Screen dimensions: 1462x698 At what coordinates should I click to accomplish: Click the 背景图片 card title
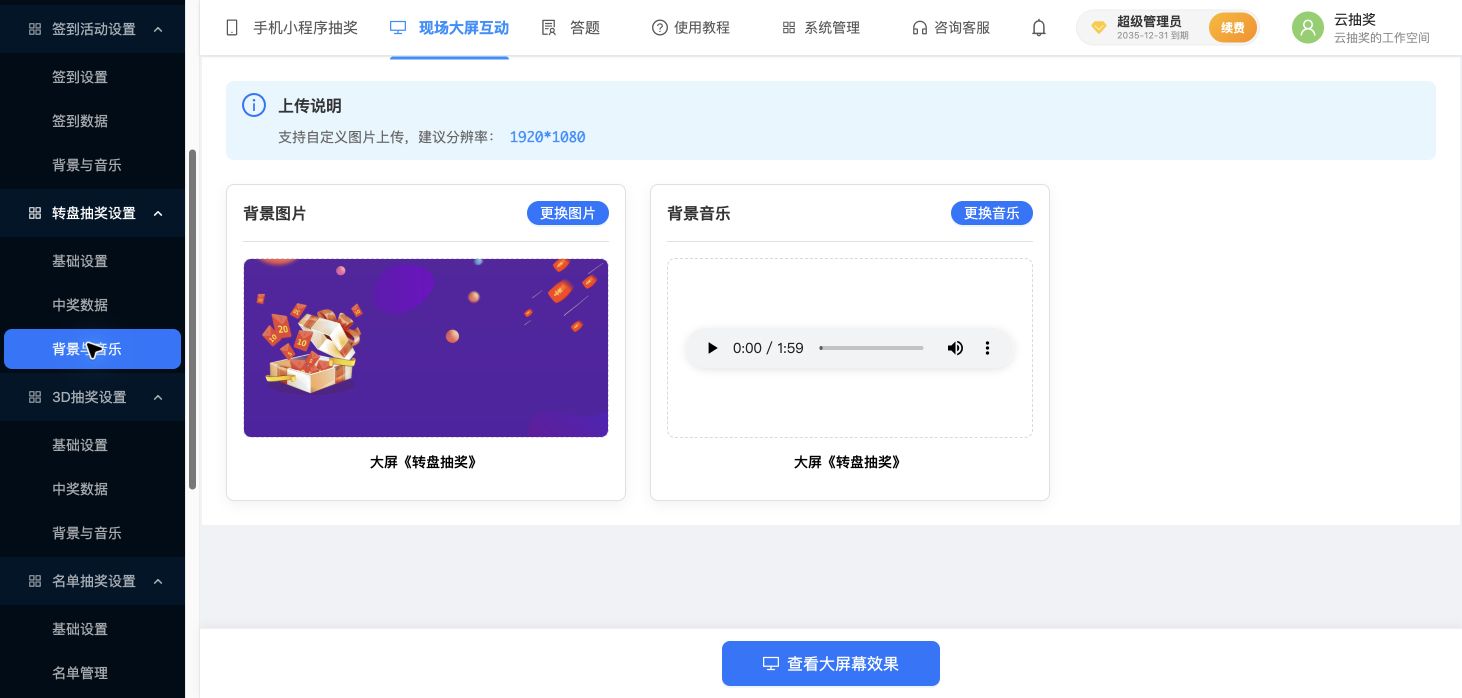[x=275, y=213]
